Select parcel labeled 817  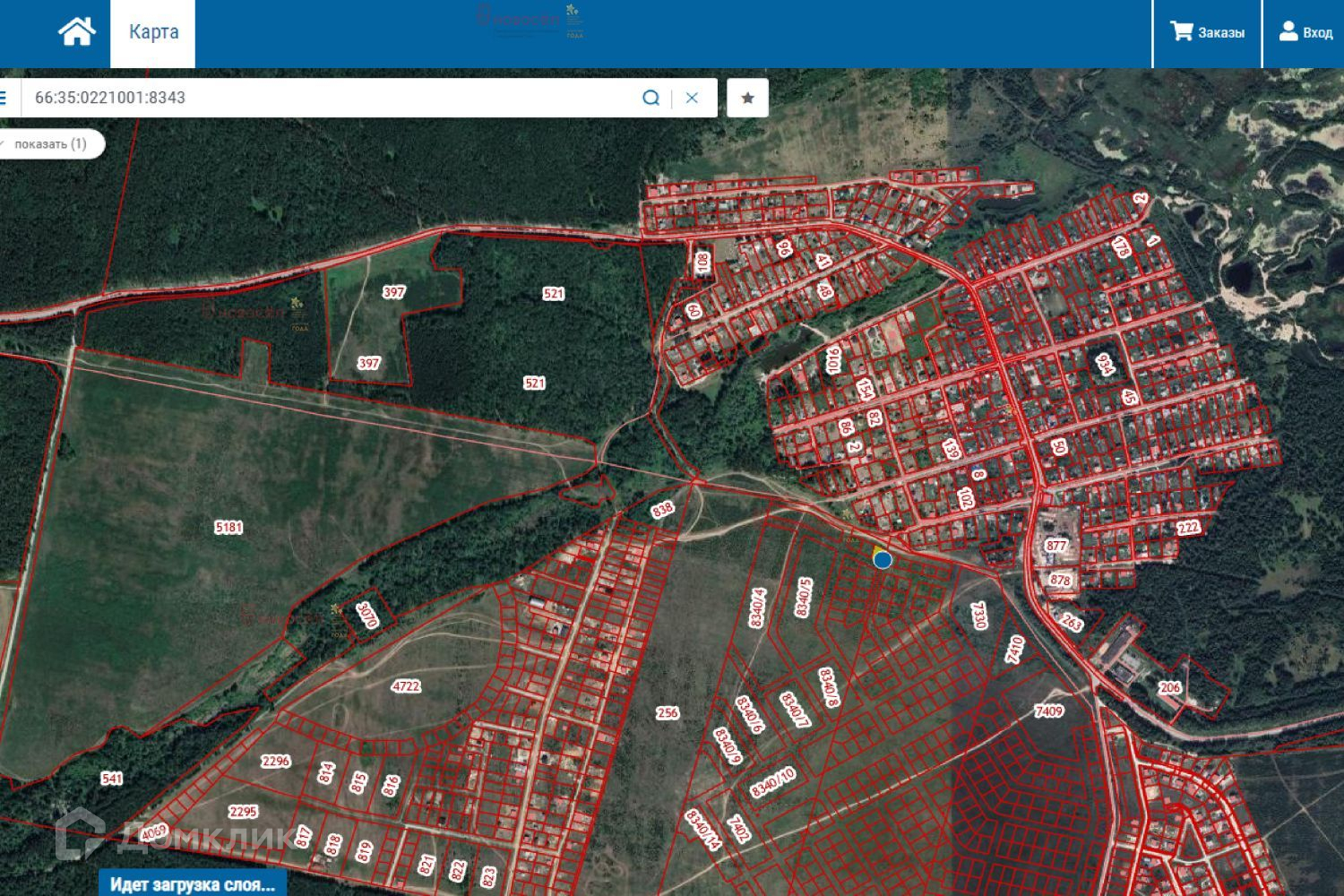pos(303,837)
